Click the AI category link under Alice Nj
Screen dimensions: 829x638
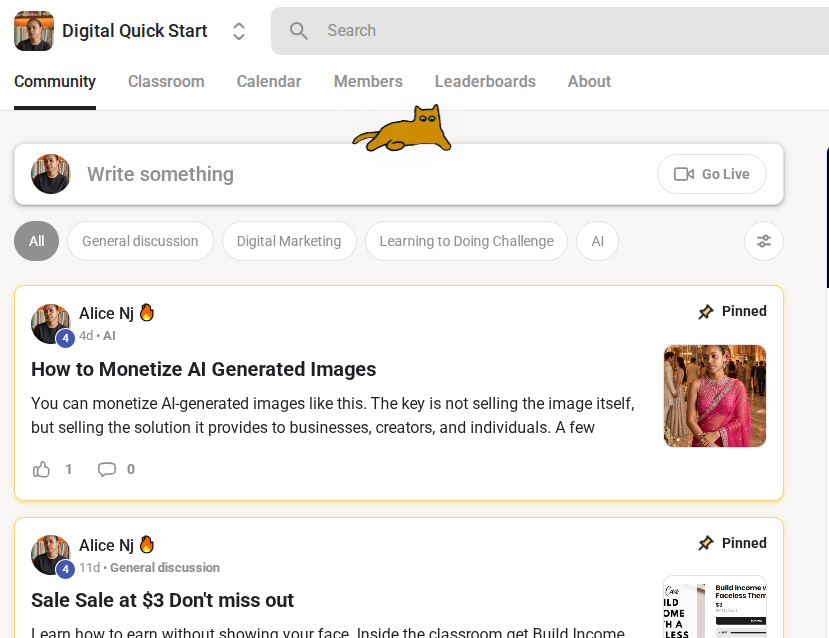(x=109, y=336)
